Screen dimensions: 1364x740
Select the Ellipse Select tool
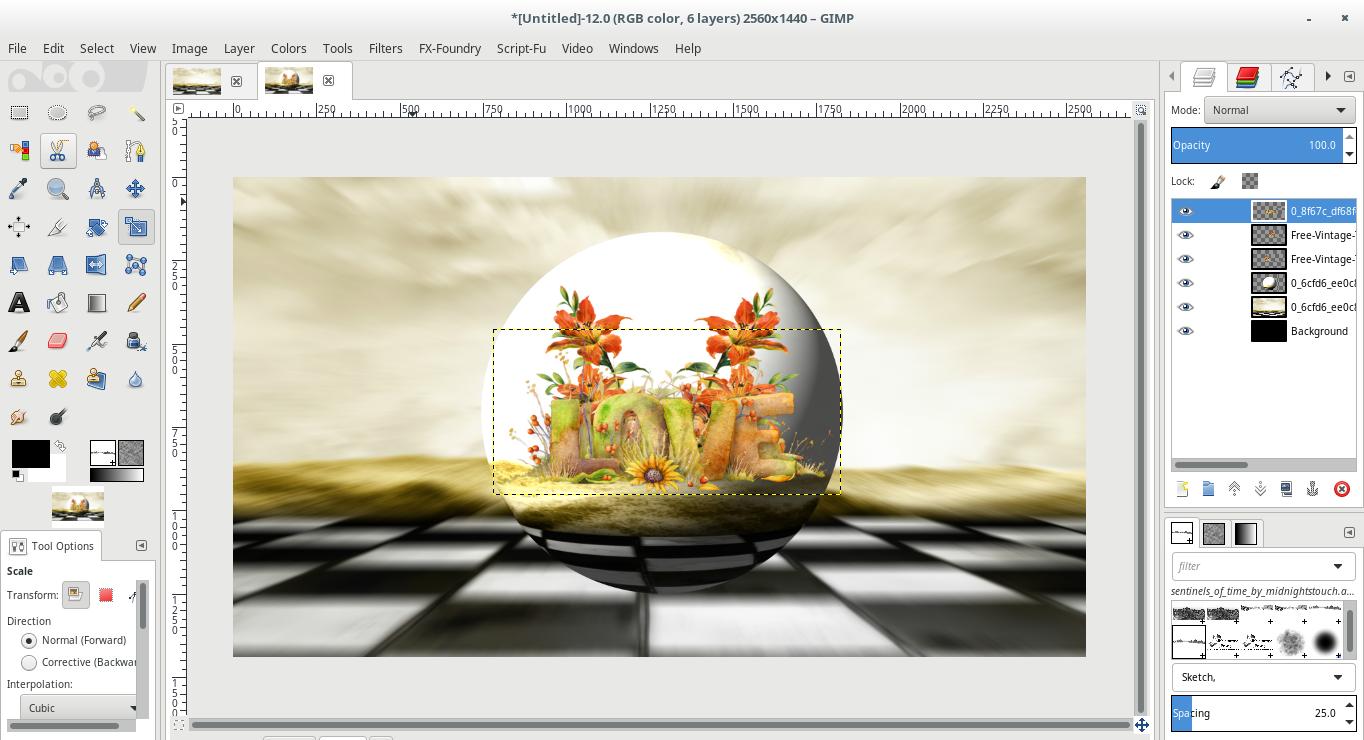[x=58, y=113]
